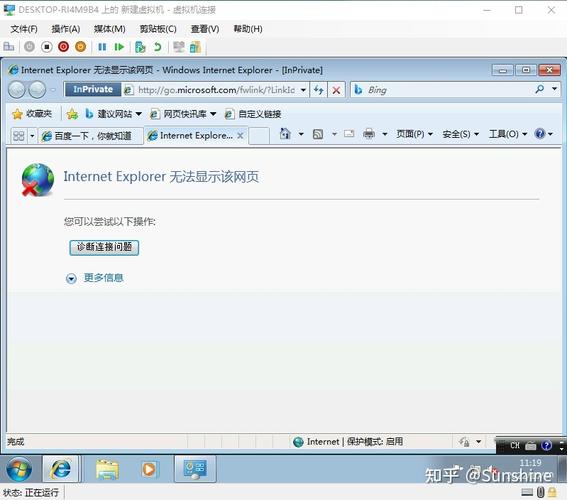Click the blue Help question icon

[x=540, y=134]
